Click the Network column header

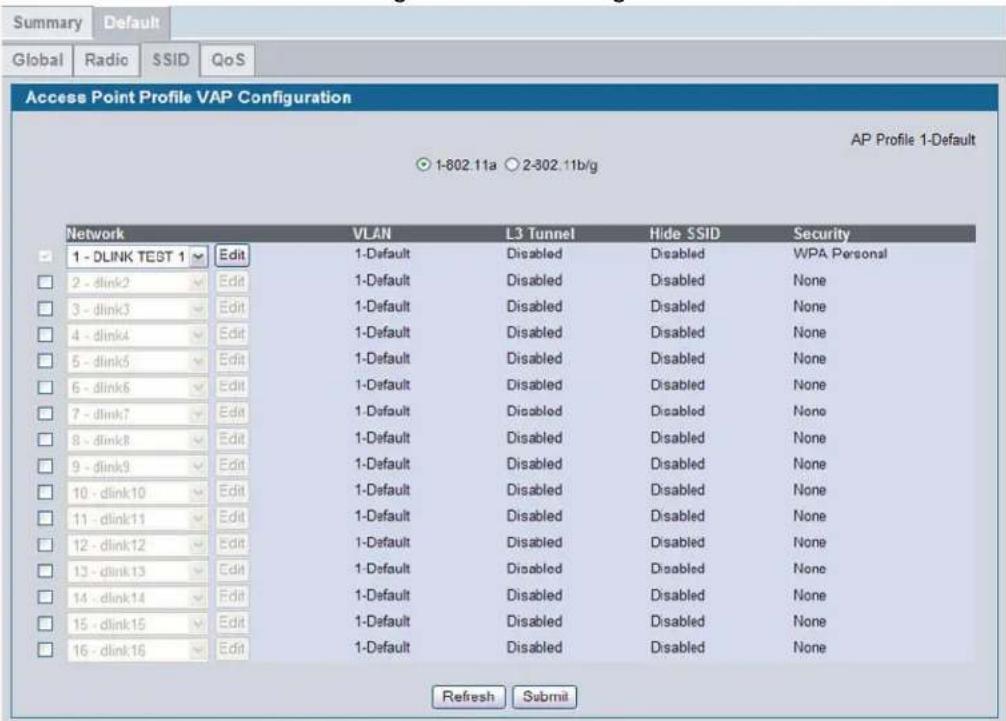(x=96, y=233)
